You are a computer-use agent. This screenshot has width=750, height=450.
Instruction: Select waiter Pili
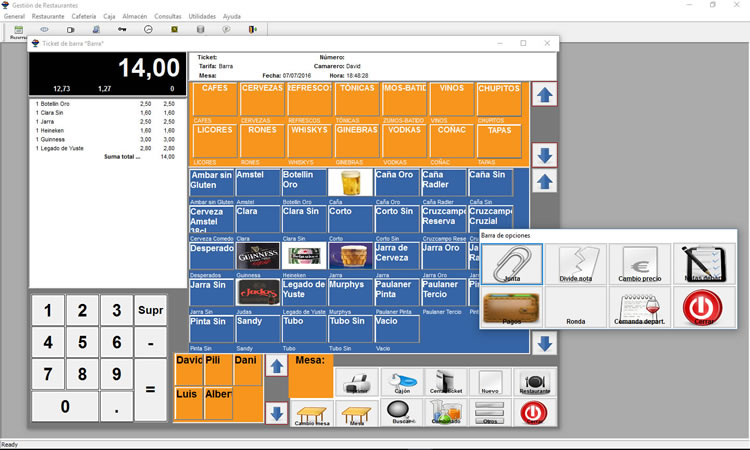(218, 369)
